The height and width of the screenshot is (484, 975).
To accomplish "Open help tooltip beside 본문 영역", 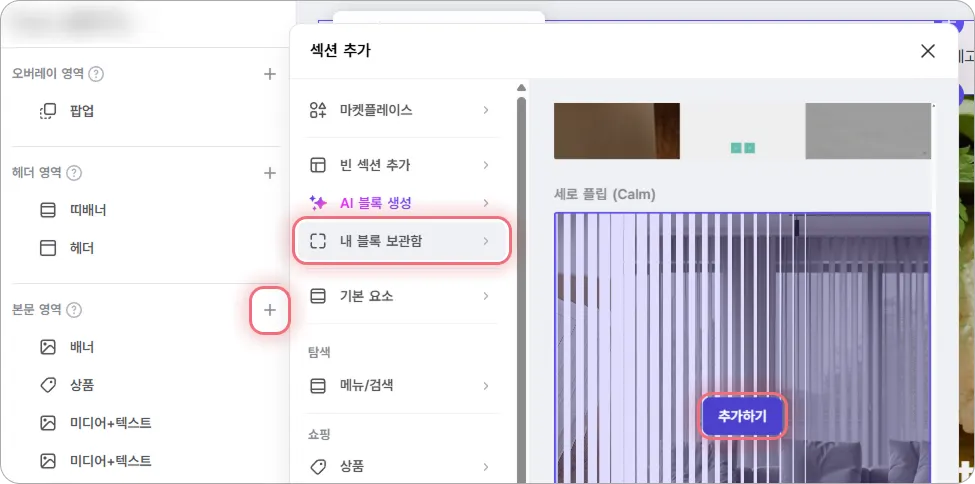I will 74,309.
